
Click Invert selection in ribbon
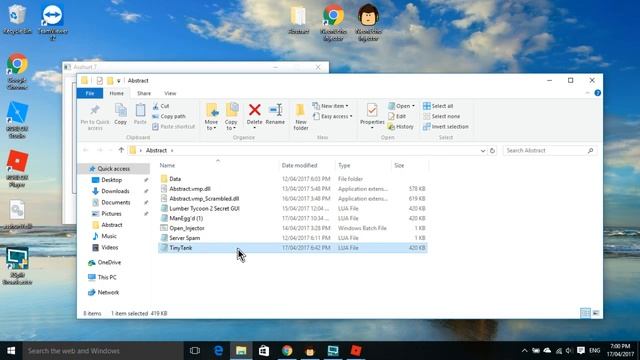pos(446,127)
